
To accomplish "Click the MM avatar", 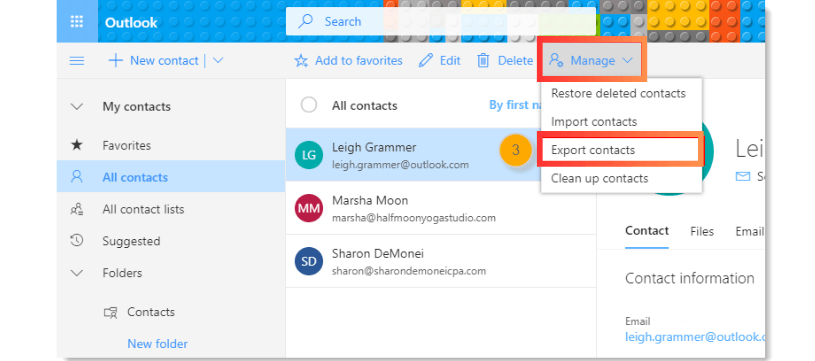I will (309, 208).
